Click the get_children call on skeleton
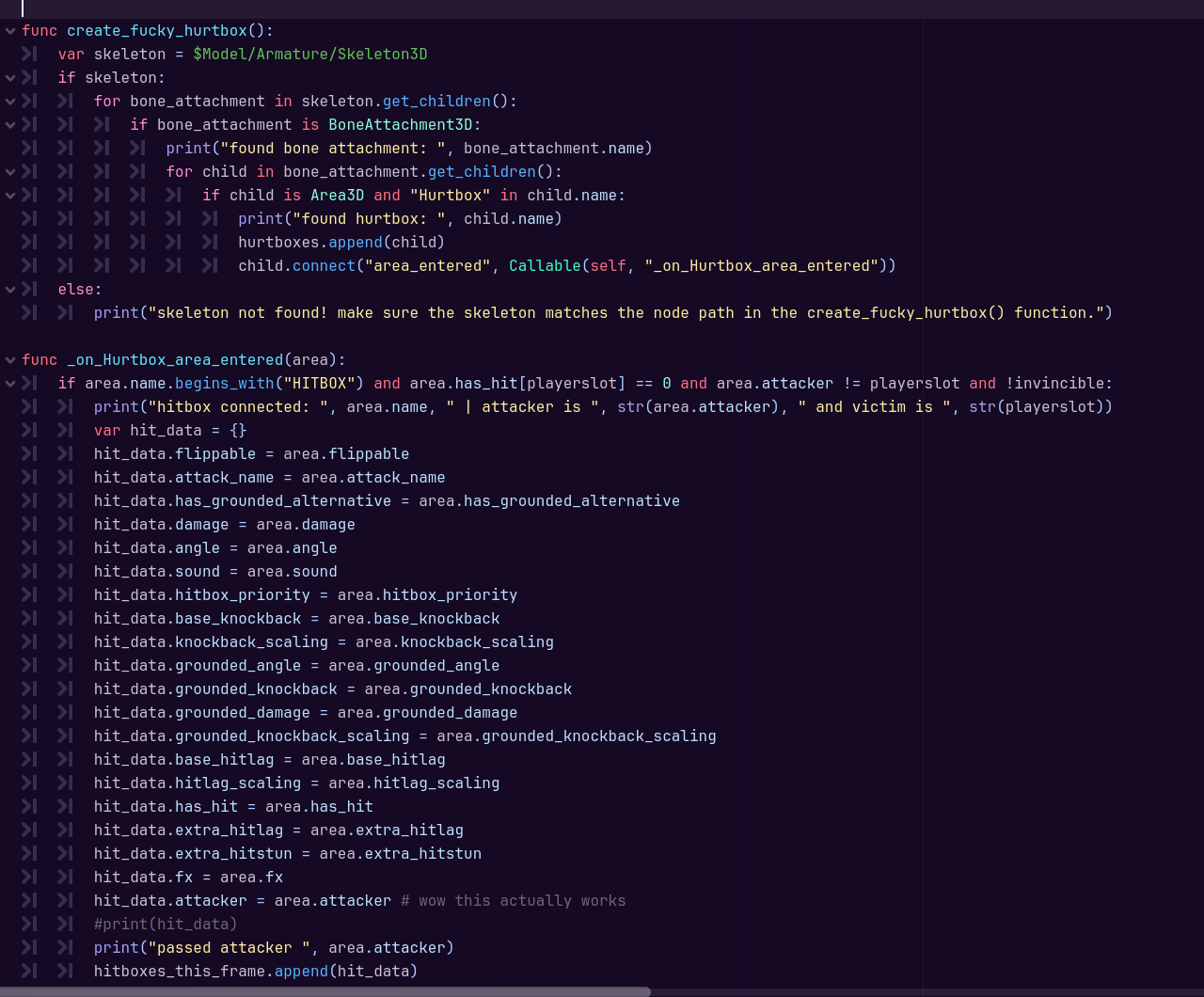Viewport: 1204px width, 997px height. click(436, 102)
